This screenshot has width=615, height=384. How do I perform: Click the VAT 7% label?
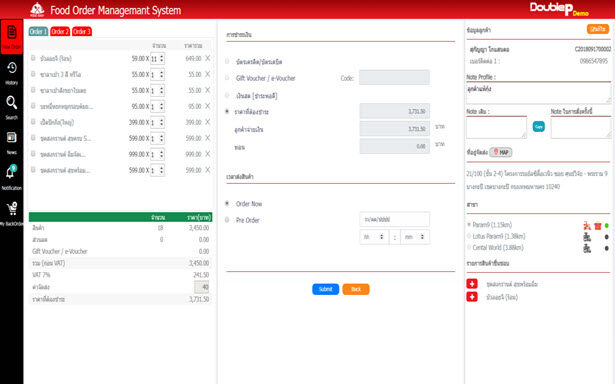41,275
